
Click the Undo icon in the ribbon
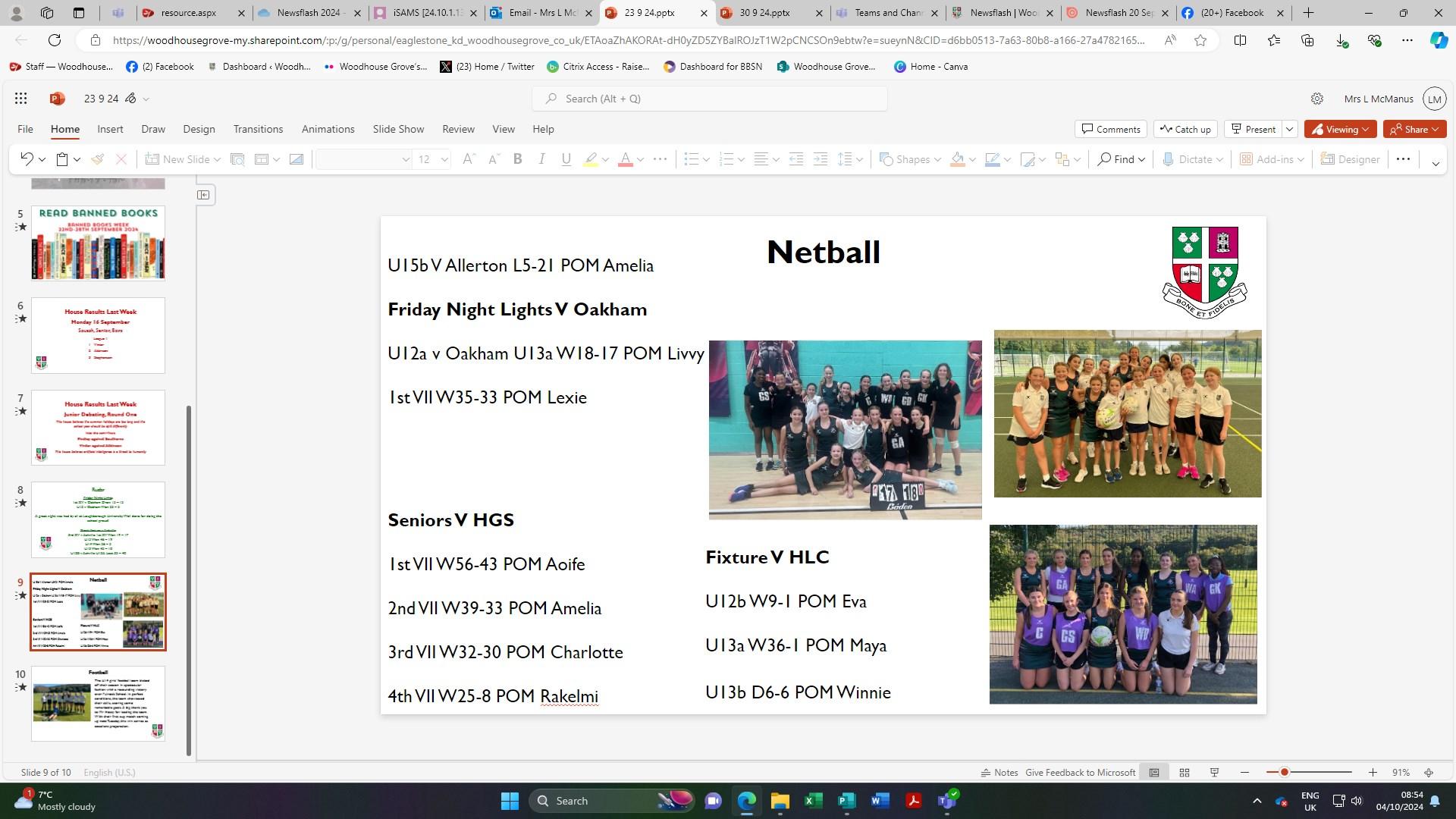(x=27, y=159)
